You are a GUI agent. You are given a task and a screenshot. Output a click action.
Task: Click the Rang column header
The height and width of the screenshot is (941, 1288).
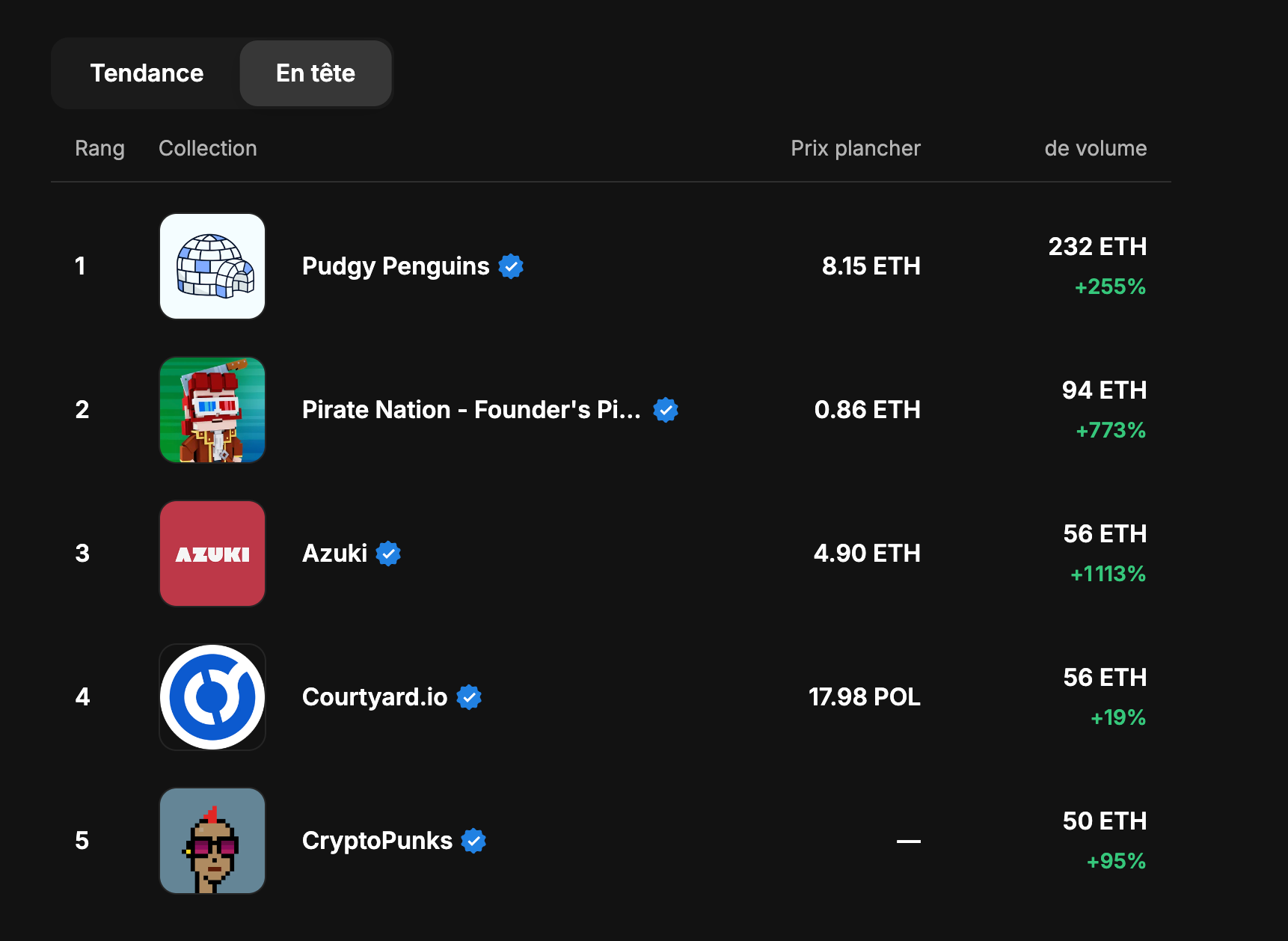(x=99, y=148)
